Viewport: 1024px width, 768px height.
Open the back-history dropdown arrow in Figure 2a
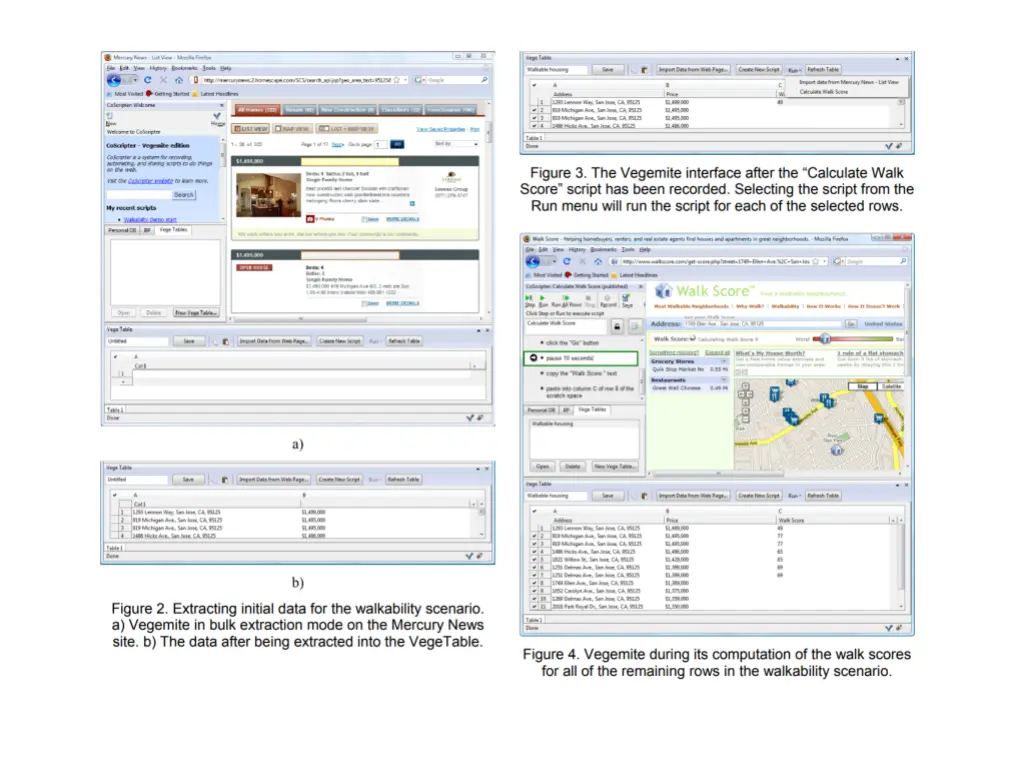[x=135, y=80]
